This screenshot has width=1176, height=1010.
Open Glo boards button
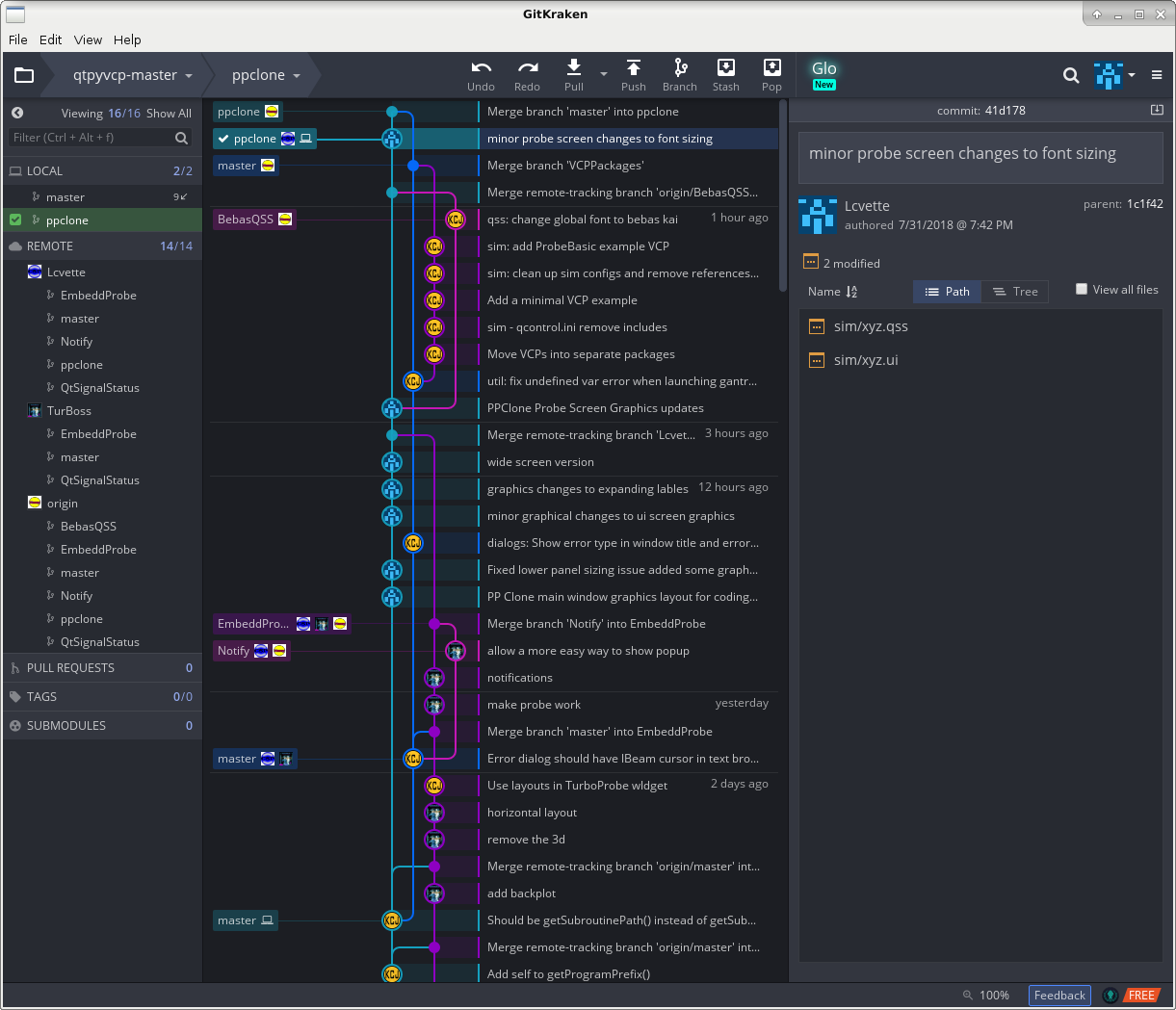coord(824,74)
